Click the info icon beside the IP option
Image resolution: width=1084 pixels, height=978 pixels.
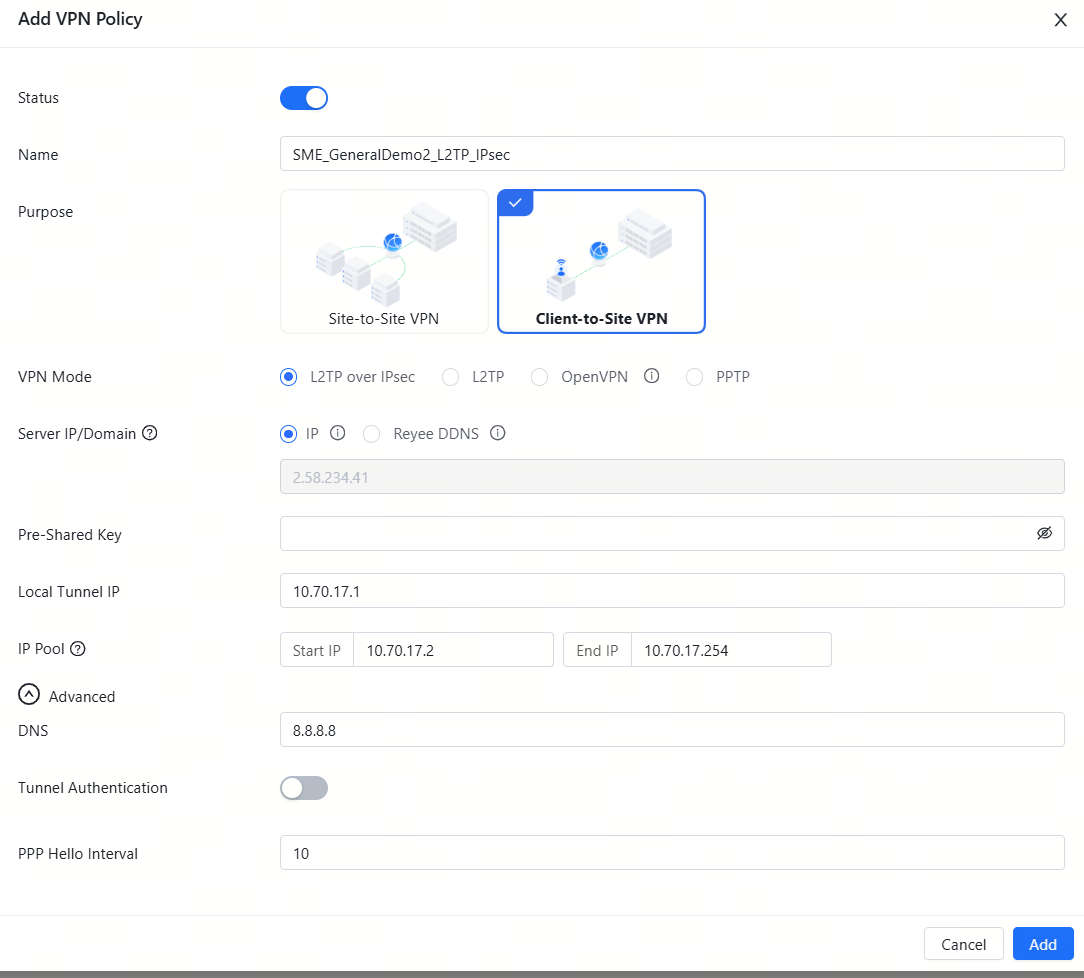[x=337, y=434]
